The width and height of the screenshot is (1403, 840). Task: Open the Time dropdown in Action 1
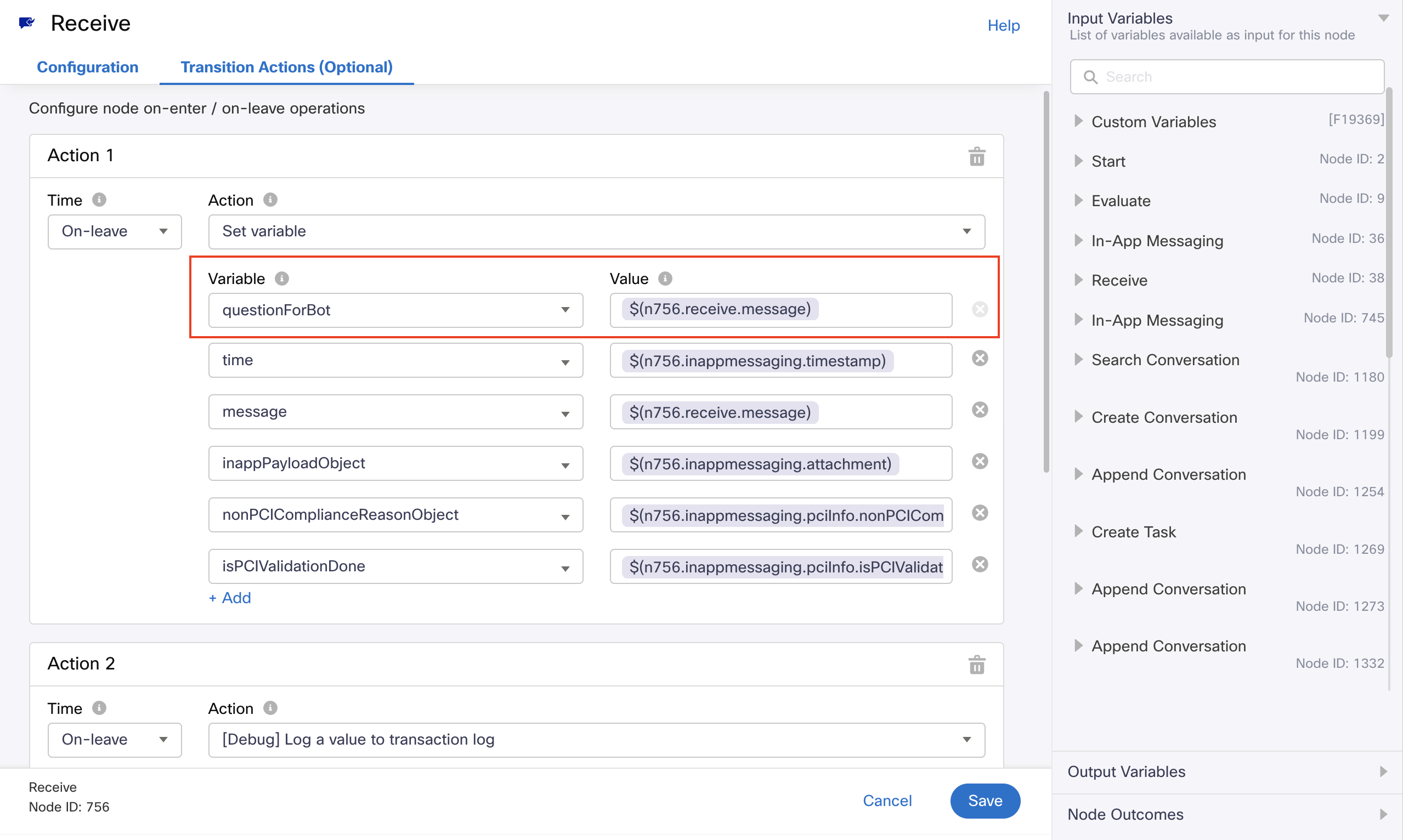(115, 231)
